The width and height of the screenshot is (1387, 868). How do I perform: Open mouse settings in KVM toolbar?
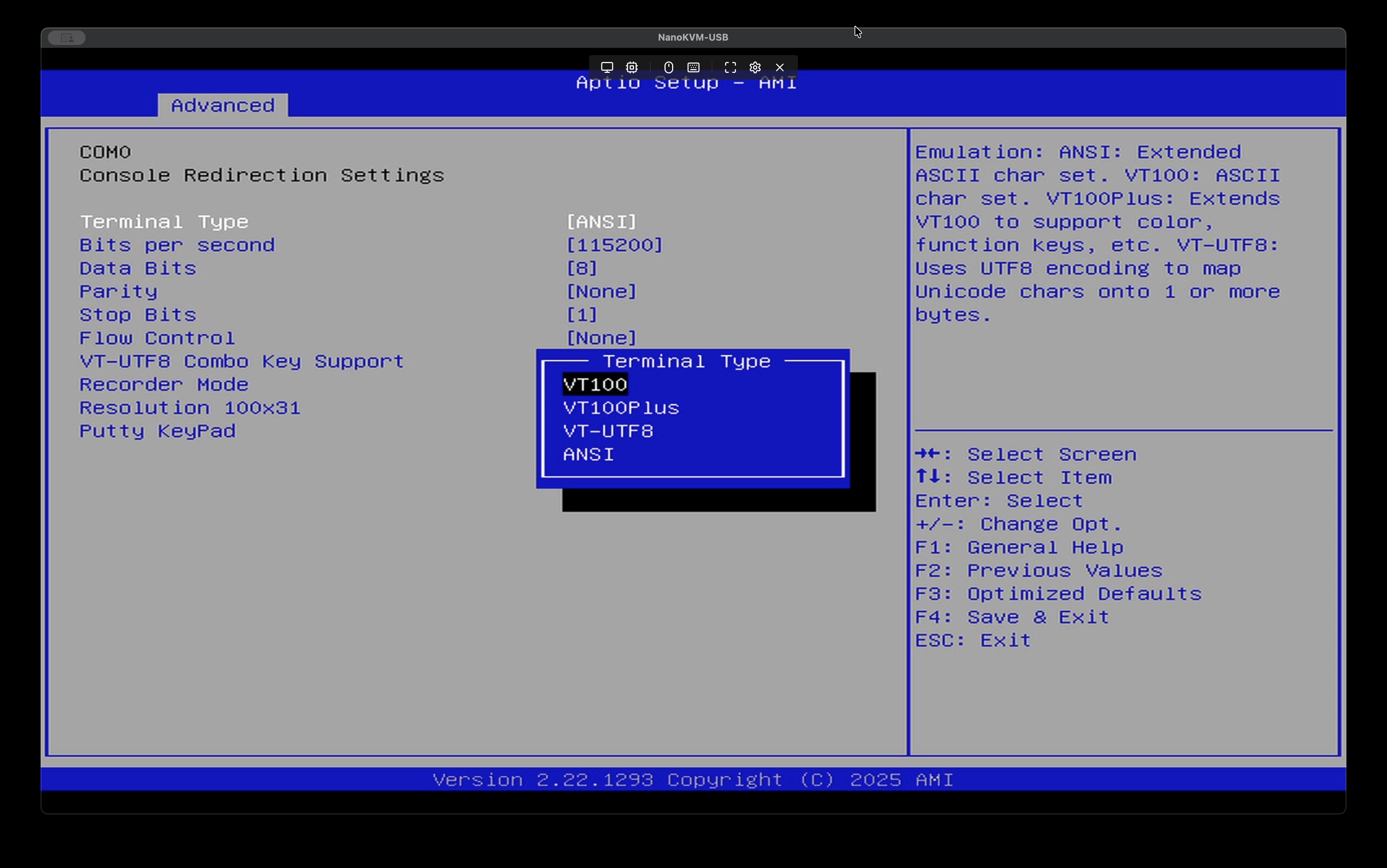(x=668, y=67)
